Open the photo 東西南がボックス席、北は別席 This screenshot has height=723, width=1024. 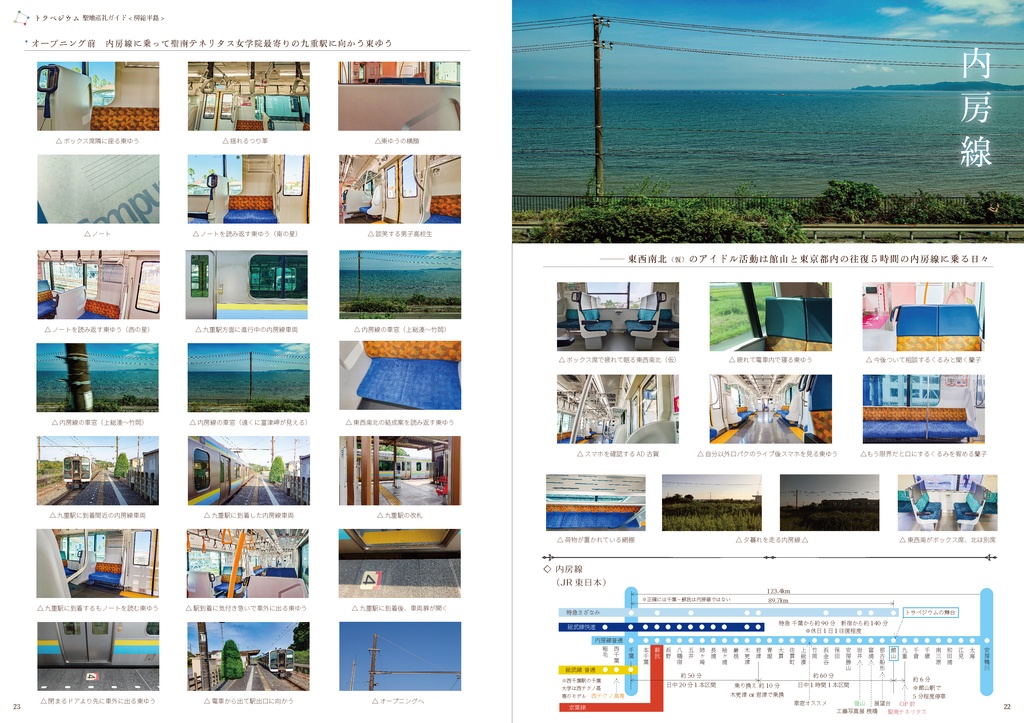pos(948,502)
